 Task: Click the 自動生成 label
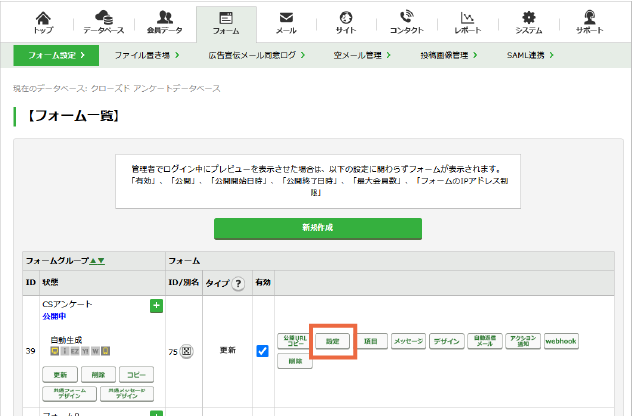tap(66, 340)
